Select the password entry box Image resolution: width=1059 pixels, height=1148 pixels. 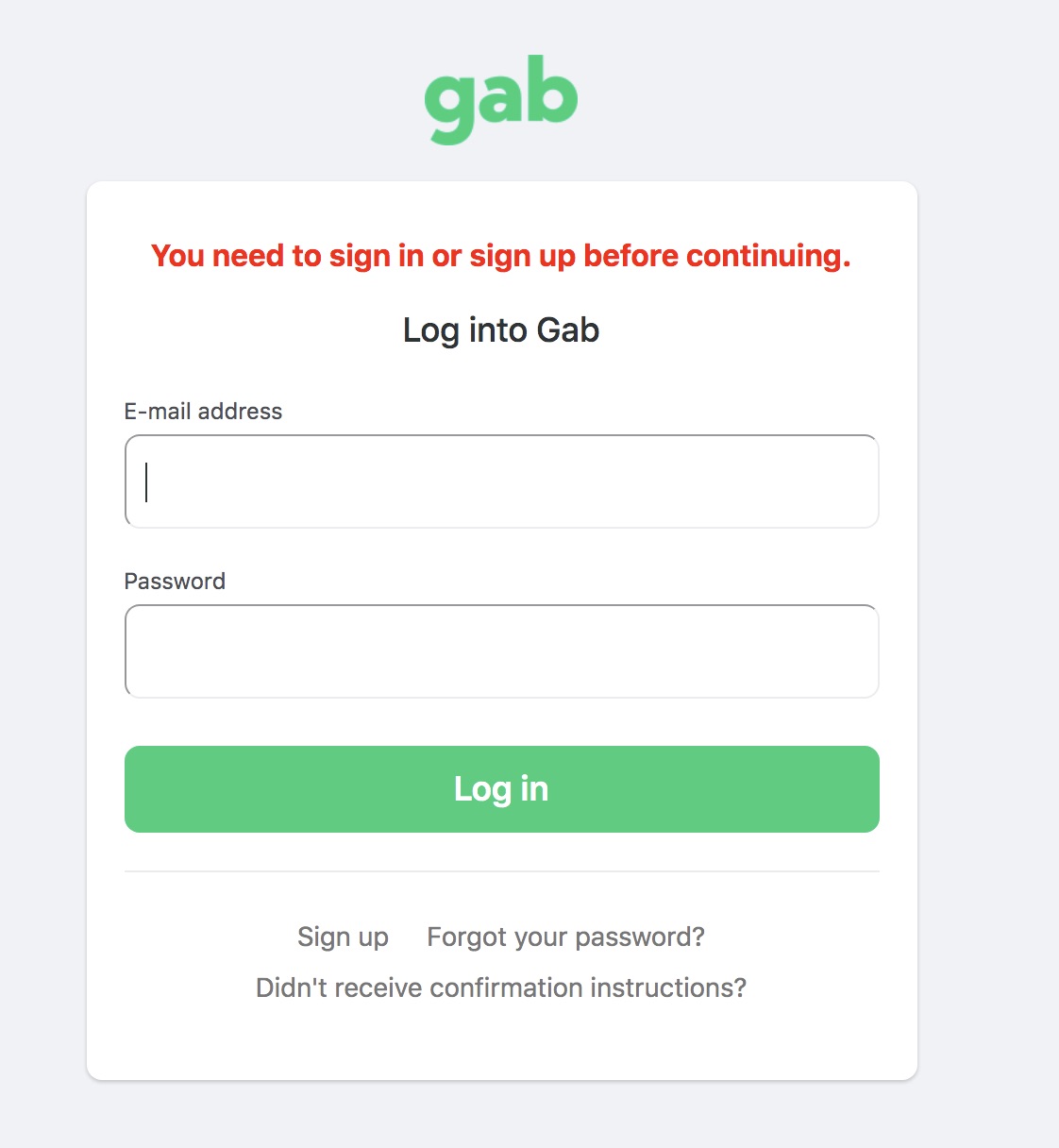point(501,651)
